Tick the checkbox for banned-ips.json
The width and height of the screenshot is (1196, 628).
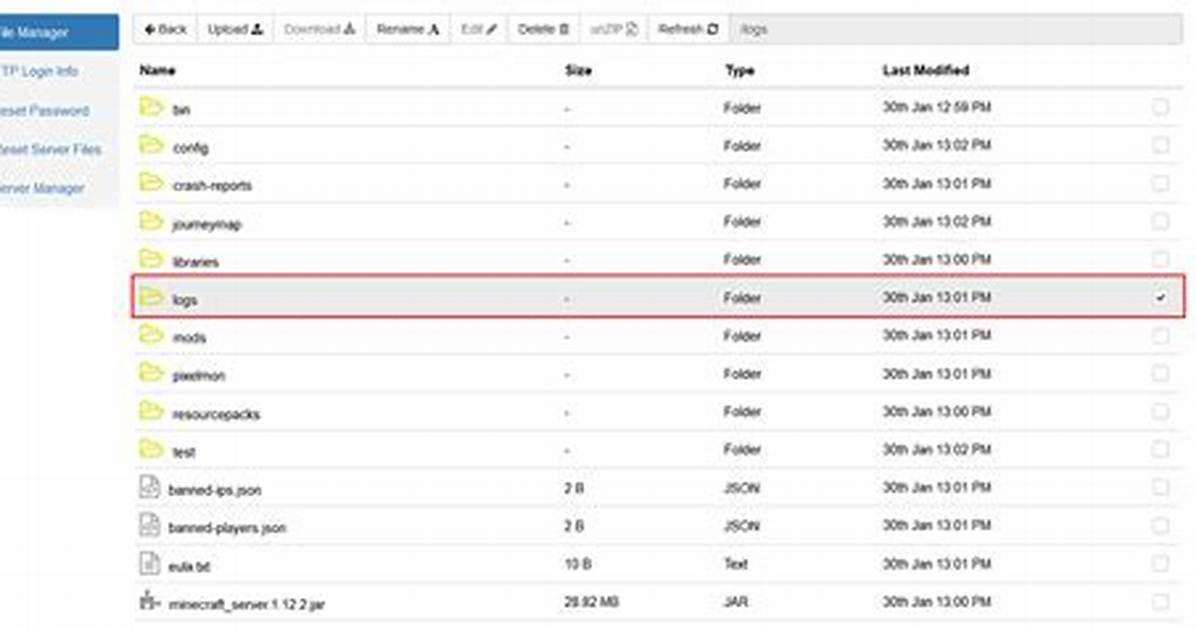pos(1160,488)
